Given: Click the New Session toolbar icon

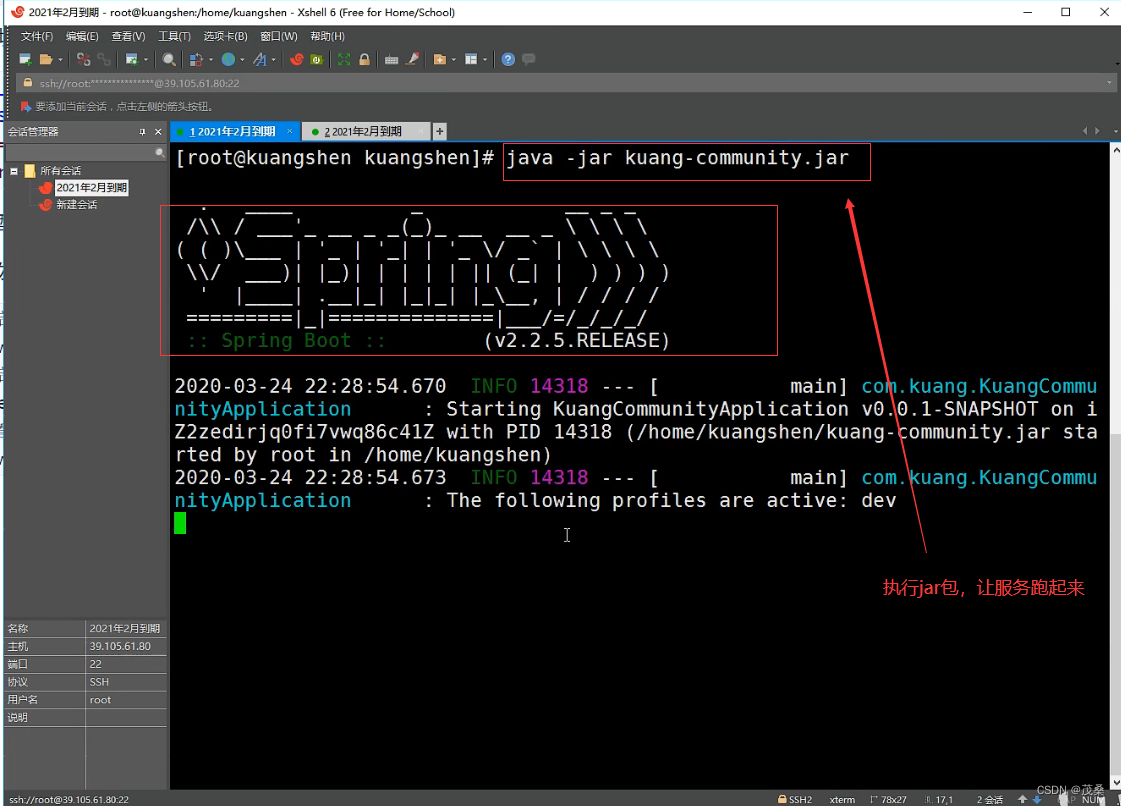Looking at the screenshot, I should (25, 59).
